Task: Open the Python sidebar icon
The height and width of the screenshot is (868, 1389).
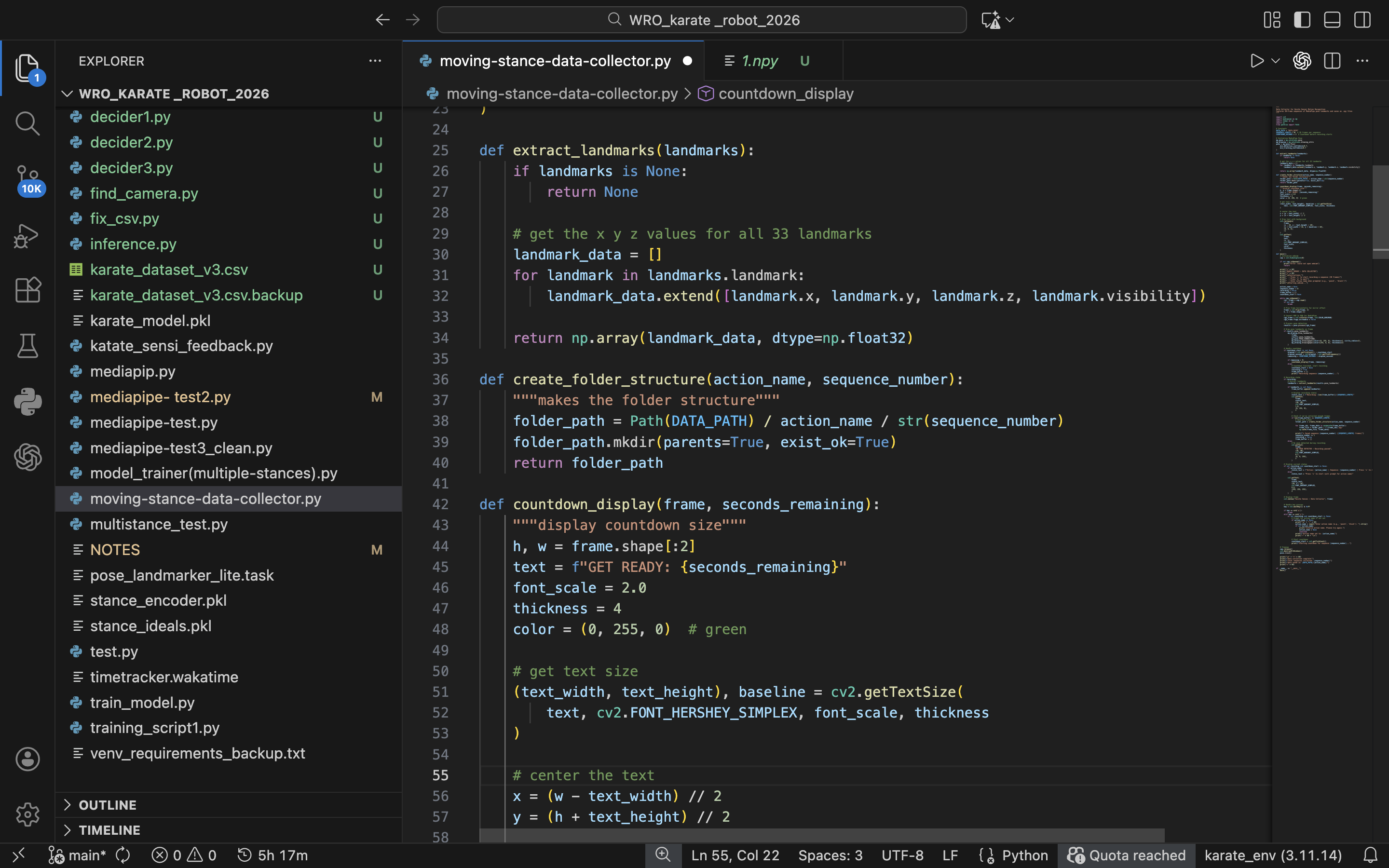Action: click(27, 401)
